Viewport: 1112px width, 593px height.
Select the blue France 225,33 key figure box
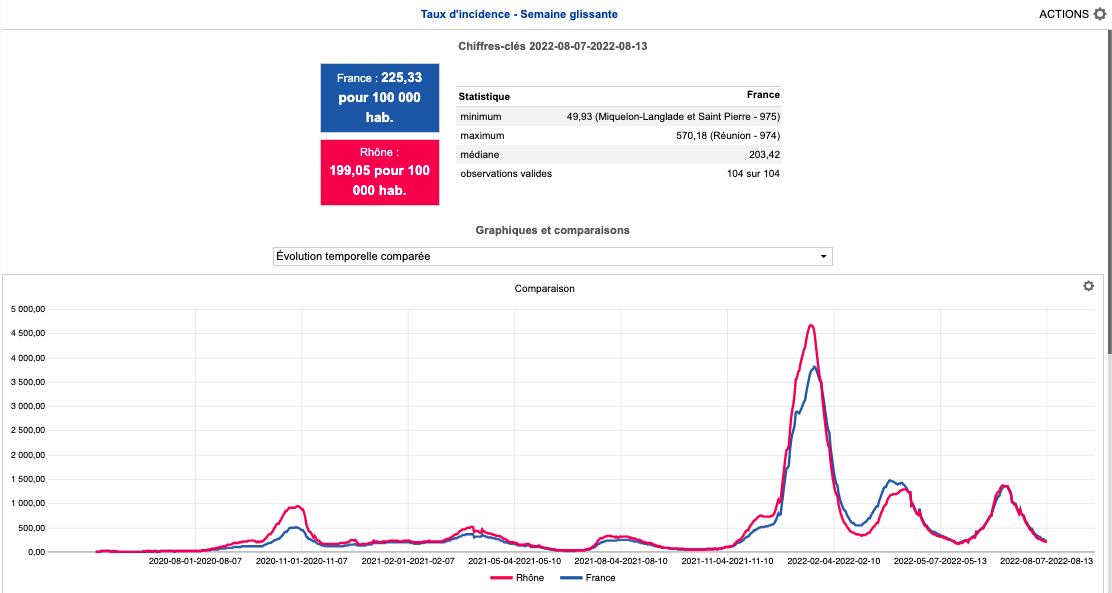pos(380,98)
